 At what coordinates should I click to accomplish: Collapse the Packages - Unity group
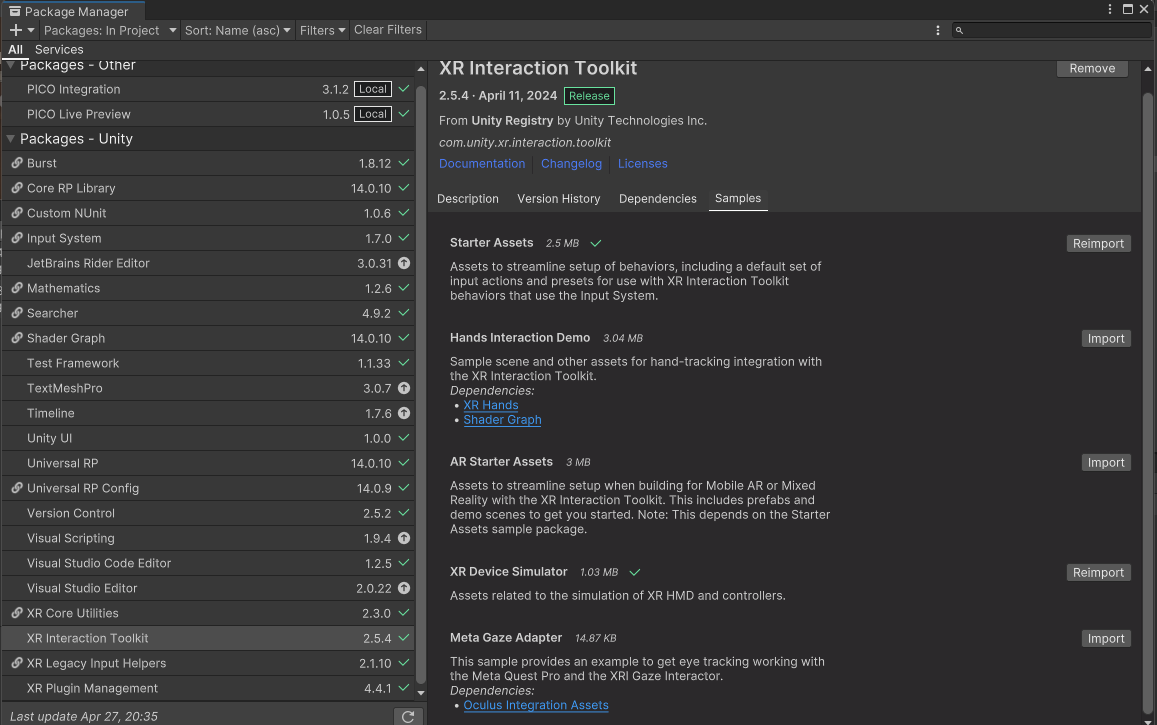pos(10,139)
